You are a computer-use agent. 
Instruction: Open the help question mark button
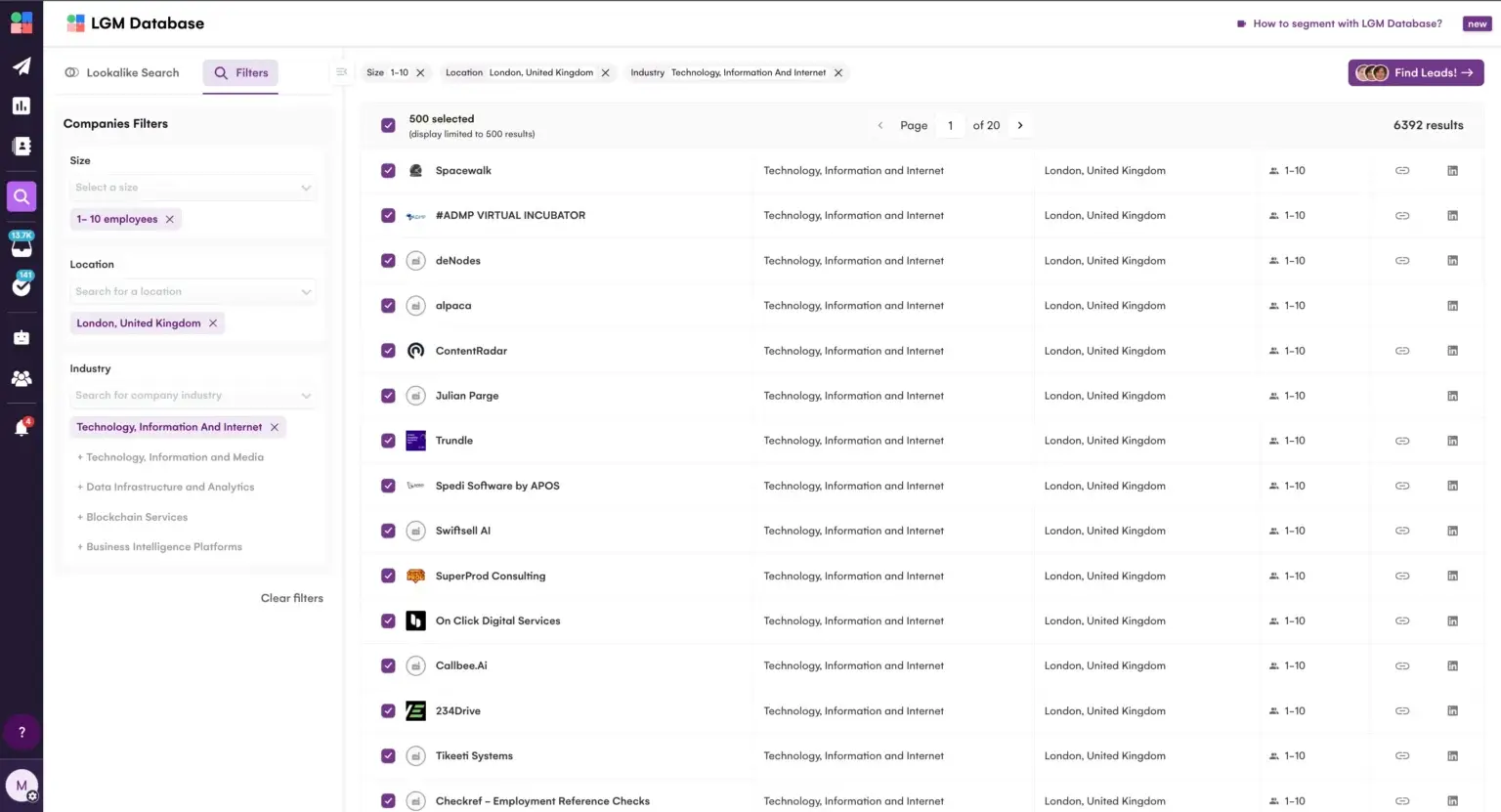pyautogui.click(x=21, y=733)
